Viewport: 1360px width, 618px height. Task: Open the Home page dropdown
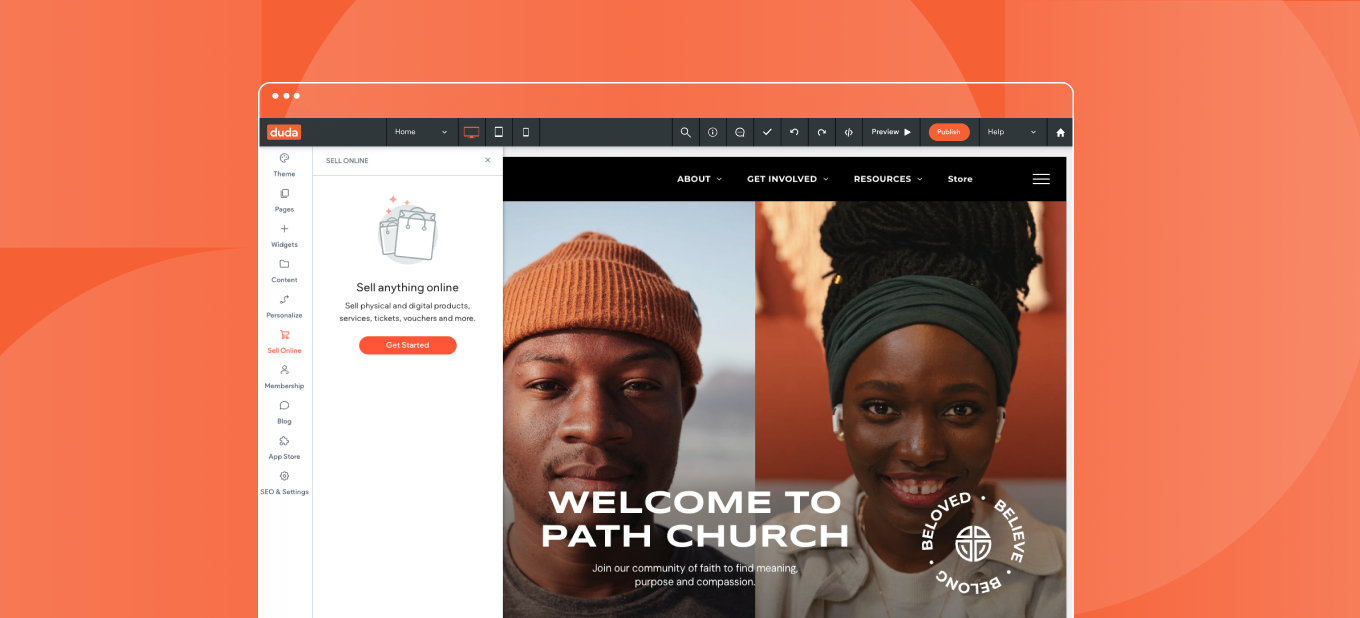point(421,132)
